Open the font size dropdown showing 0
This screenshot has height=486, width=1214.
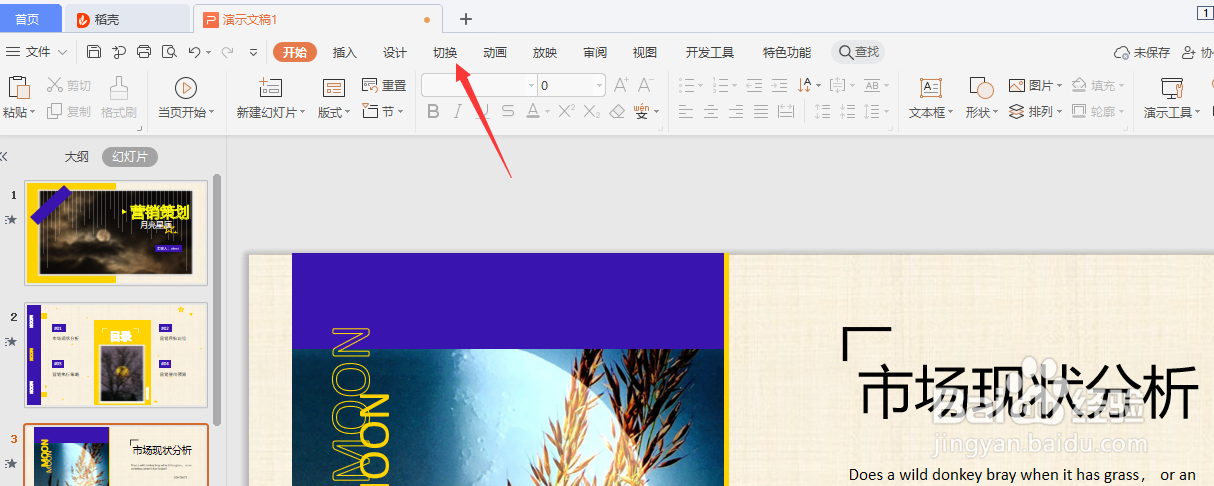600,86
